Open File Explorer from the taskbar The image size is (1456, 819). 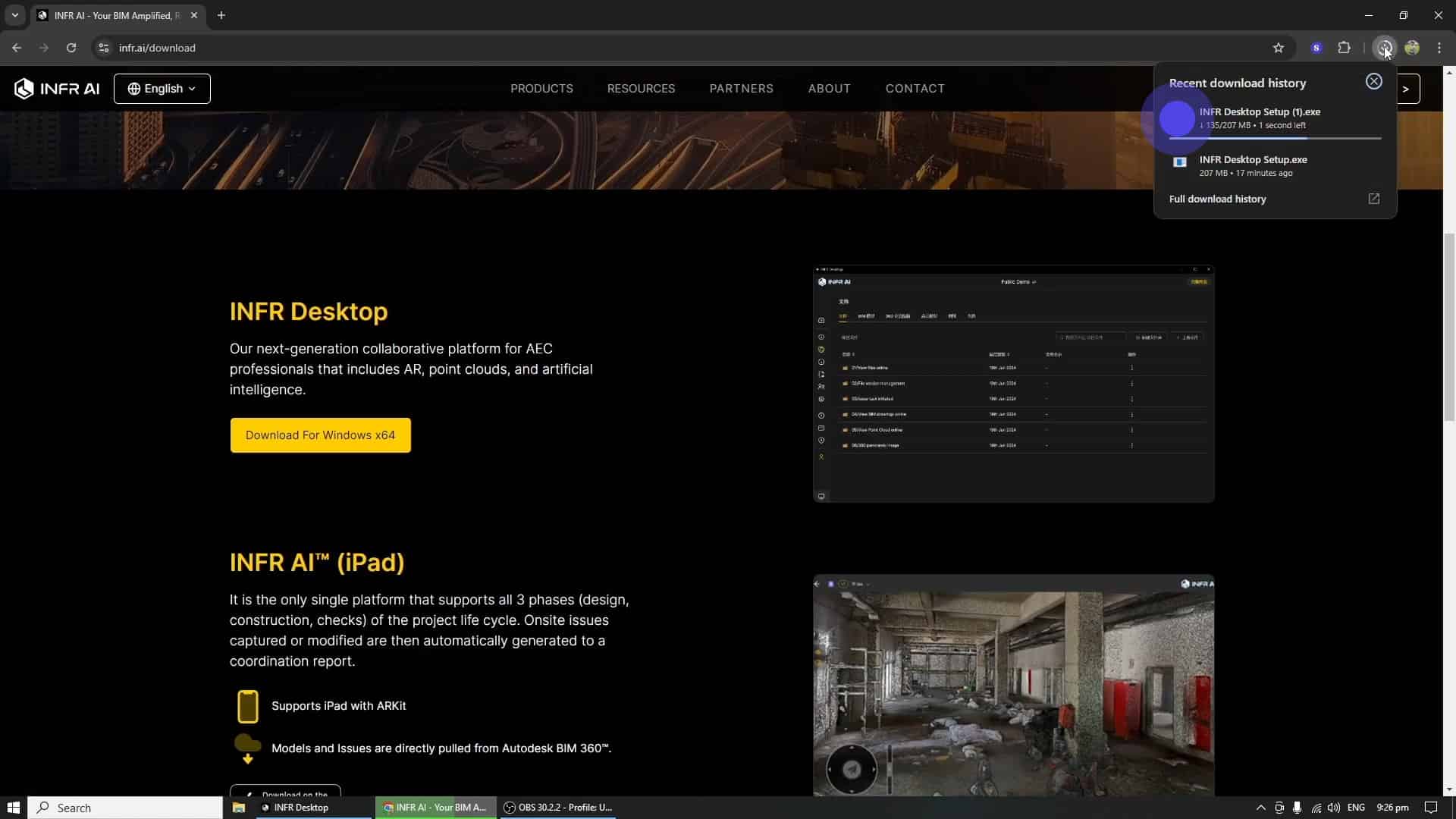click(x=238, y=808)
